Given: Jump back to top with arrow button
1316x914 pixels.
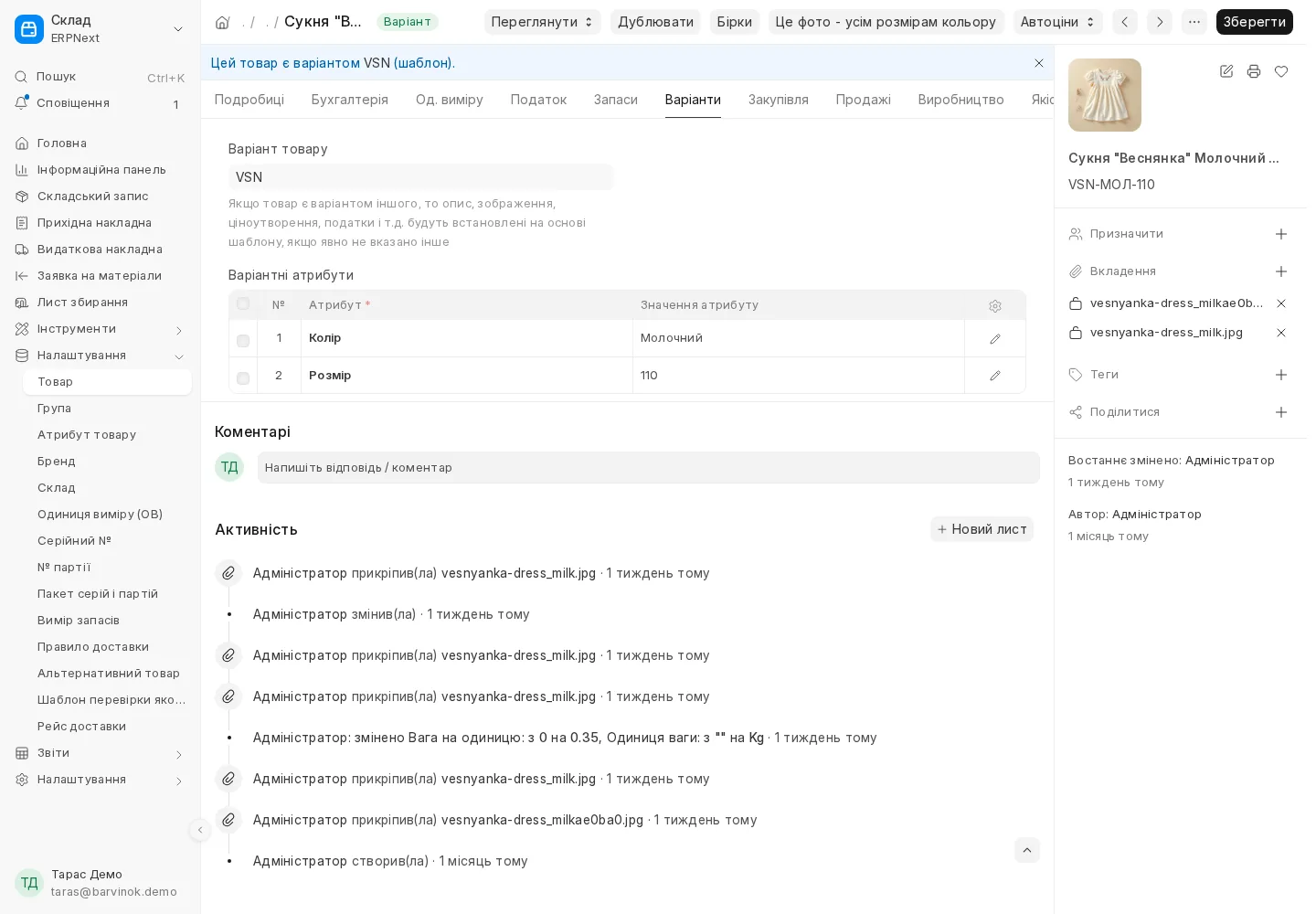Looking at the screenshot, I should pos(1027,850).
